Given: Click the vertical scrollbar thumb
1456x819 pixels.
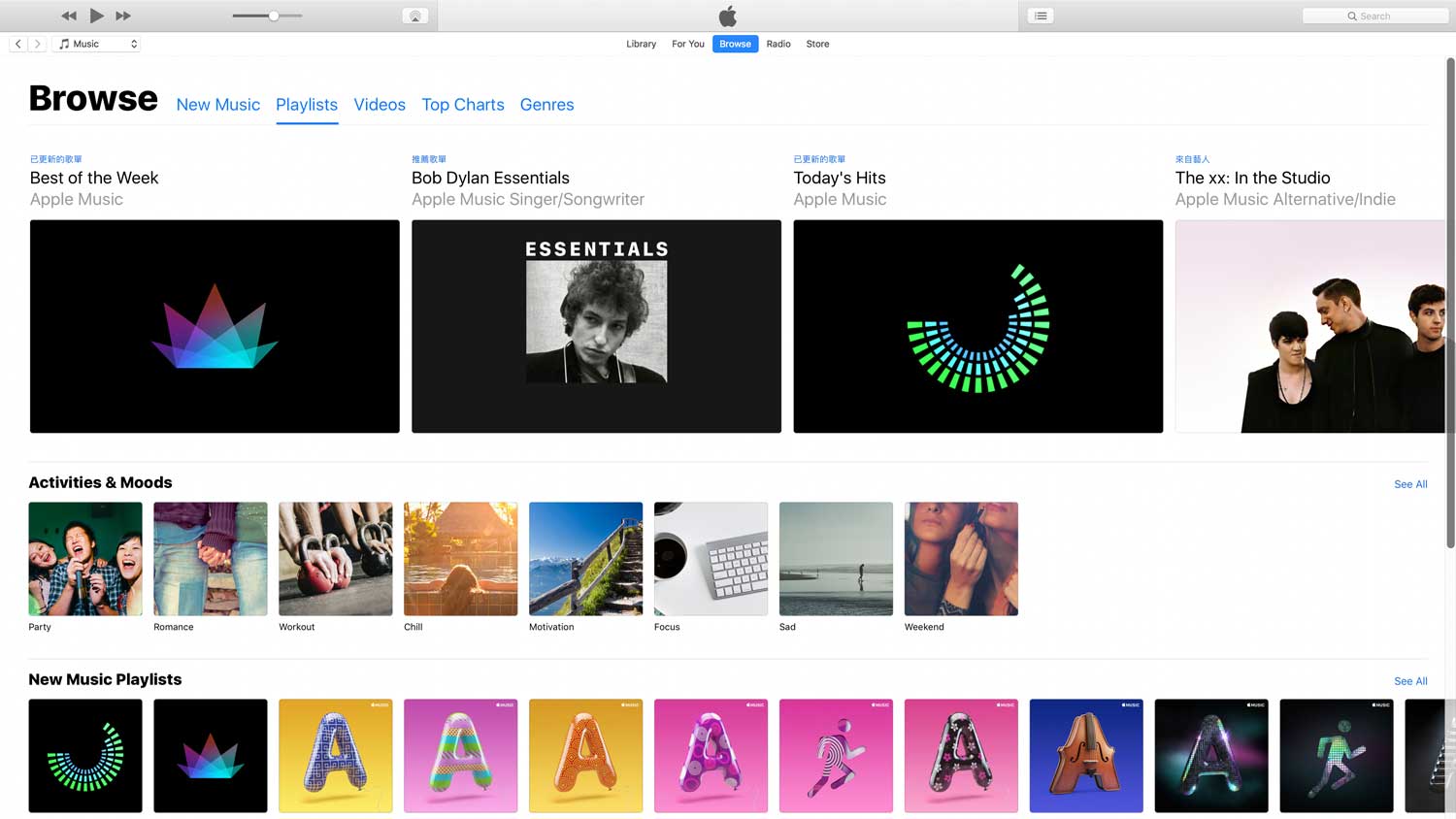Looking at the screenshot, I should (x=1450, y=303).
